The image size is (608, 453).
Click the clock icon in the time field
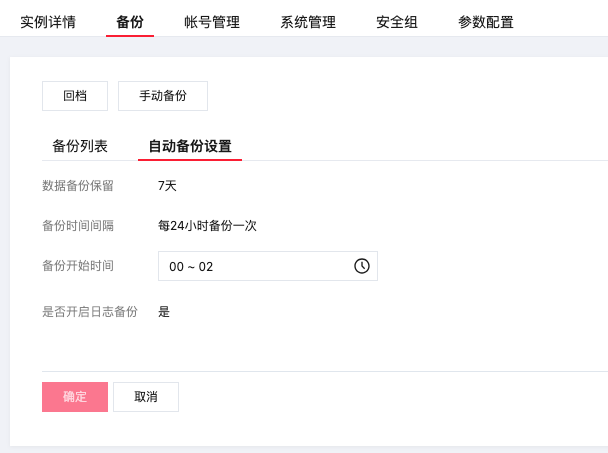[x=362, y=266]
